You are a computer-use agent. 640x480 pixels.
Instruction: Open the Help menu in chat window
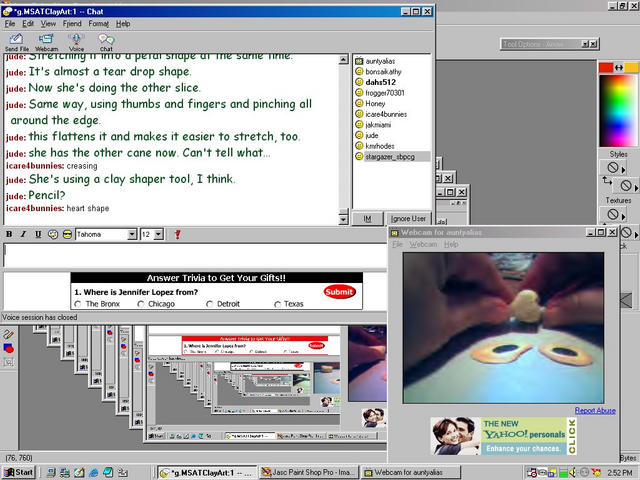pyautogui.click(x=123, y=24)
